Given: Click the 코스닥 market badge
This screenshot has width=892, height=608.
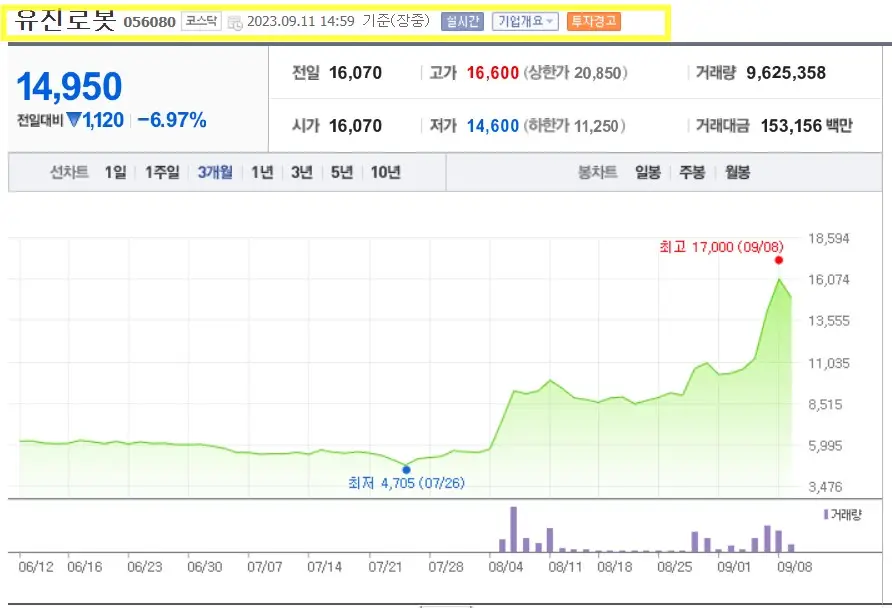Looking at the screenshot, I should pos(202,19).
